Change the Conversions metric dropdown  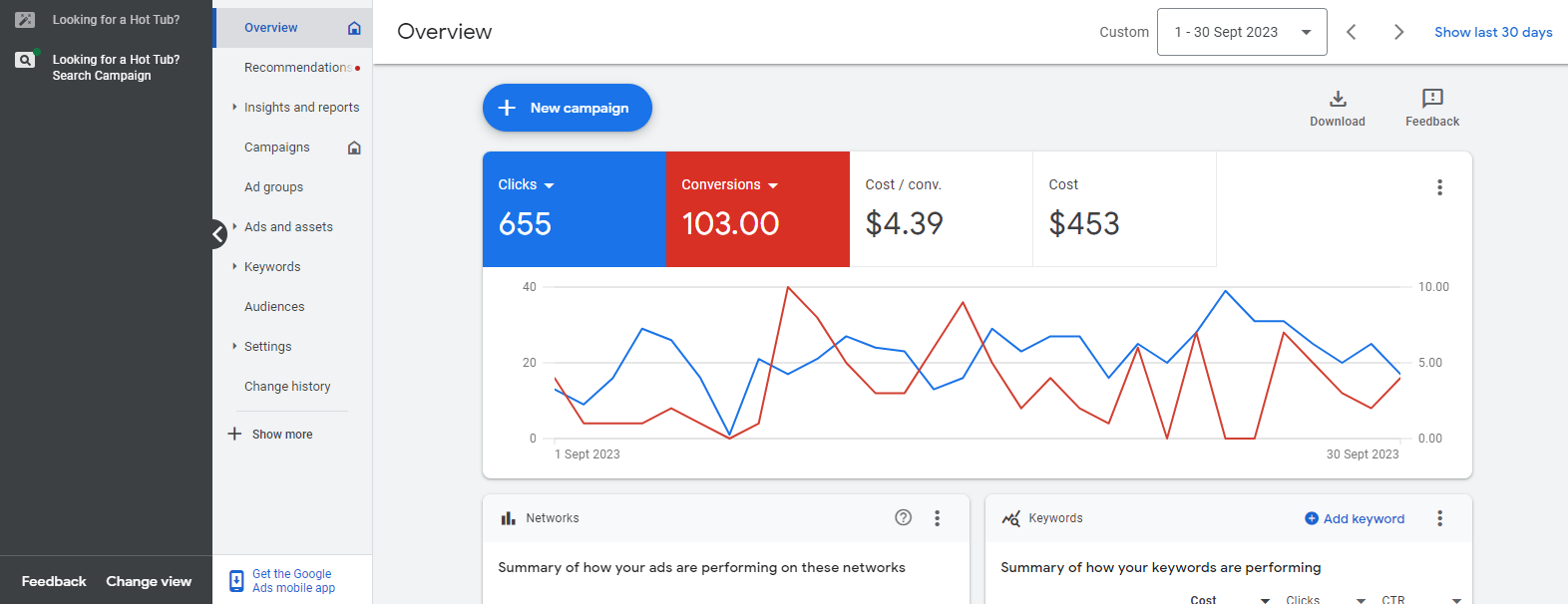click(729, 184)
